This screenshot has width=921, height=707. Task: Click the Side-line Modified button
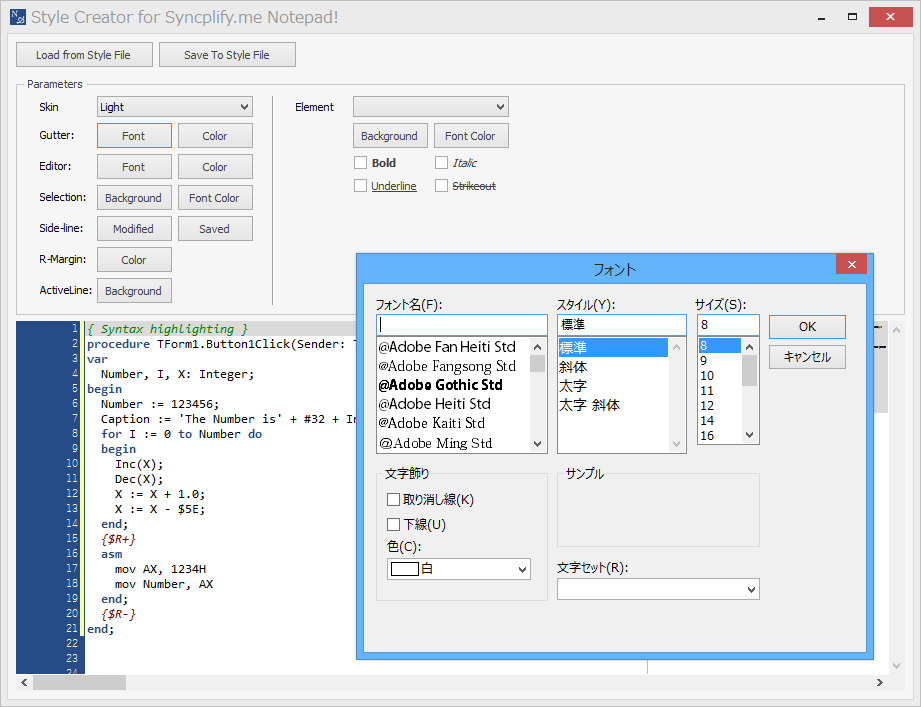(x=134, y=229)
